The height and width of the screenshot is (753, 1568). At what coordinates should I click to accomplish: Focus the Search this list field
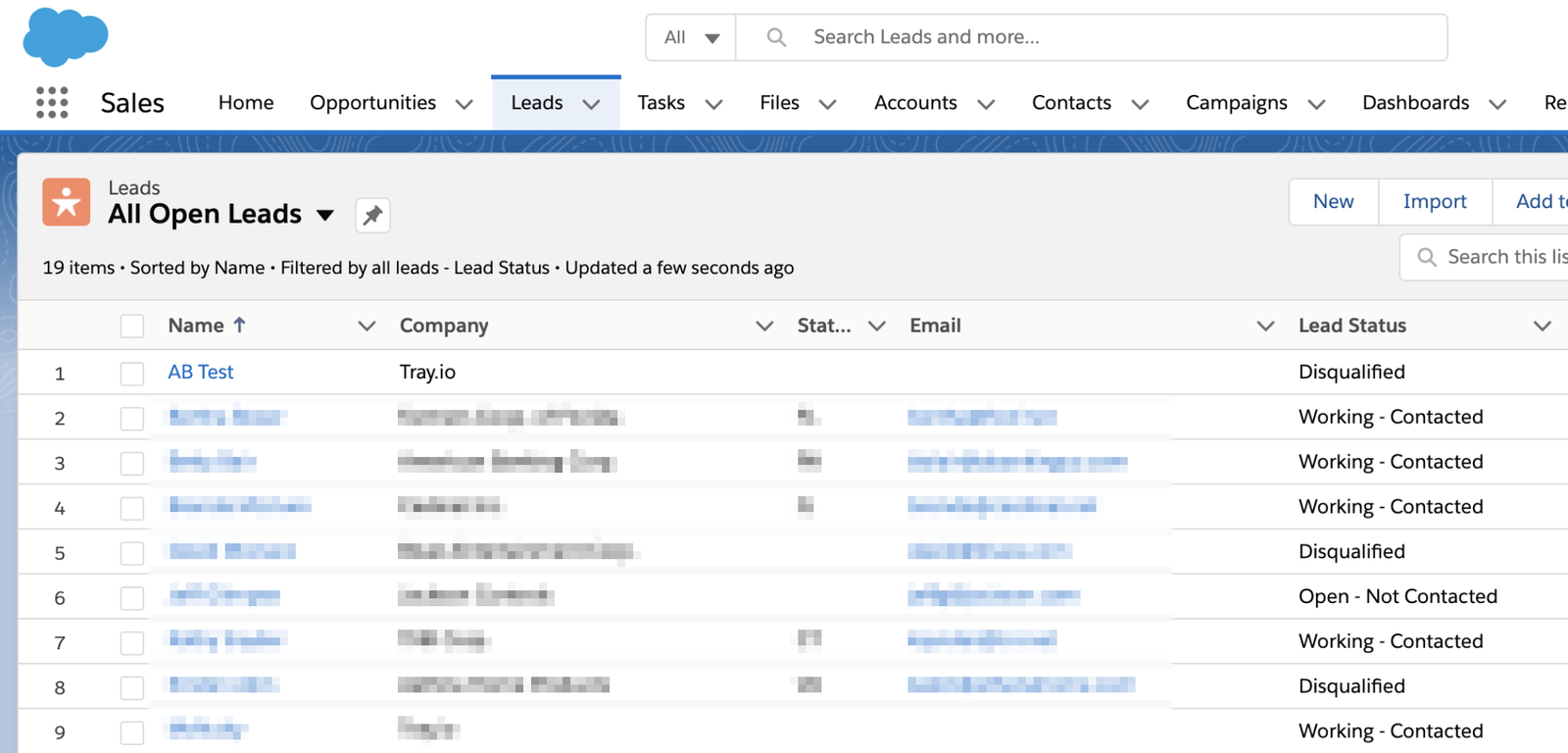(x=1484, y=257)
